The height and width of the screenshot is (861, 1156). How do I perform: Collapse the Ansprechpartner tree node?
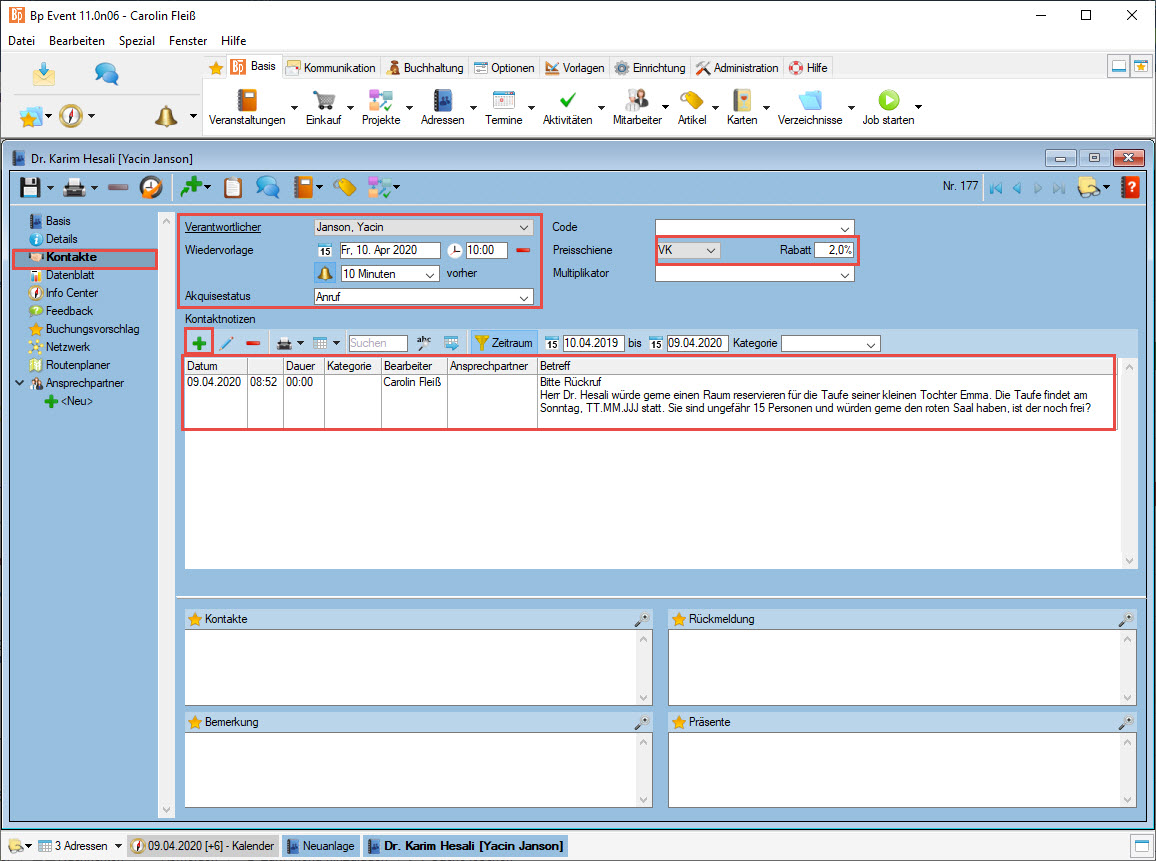click(20, 383)
